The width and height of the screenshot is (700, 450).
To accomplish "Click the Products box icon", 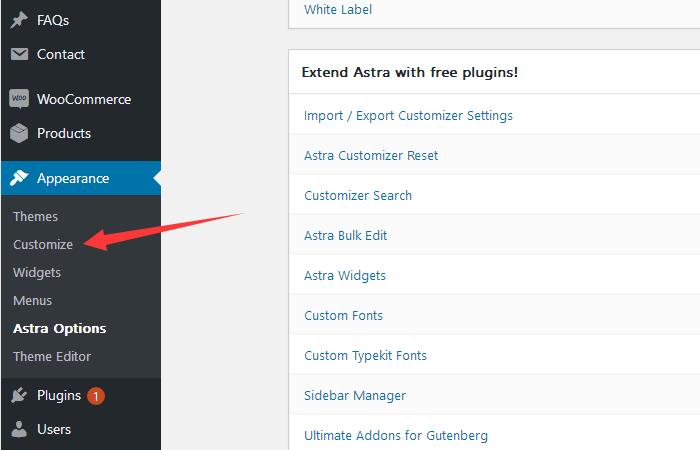I will coord(19,133).
